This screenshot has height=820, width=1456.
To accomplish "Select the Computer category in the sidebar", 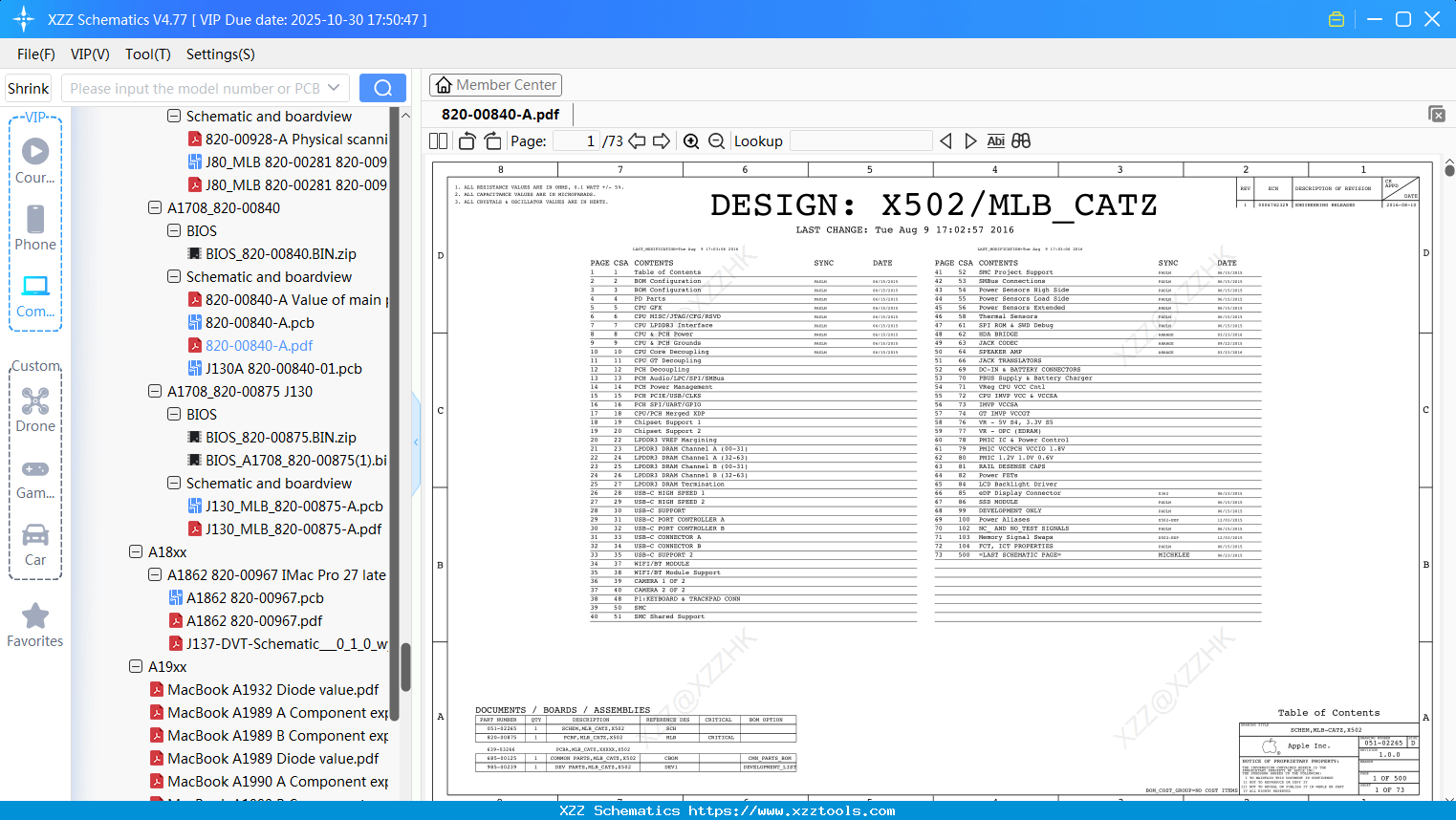I will pyautogui.click(x=35, y=295).
